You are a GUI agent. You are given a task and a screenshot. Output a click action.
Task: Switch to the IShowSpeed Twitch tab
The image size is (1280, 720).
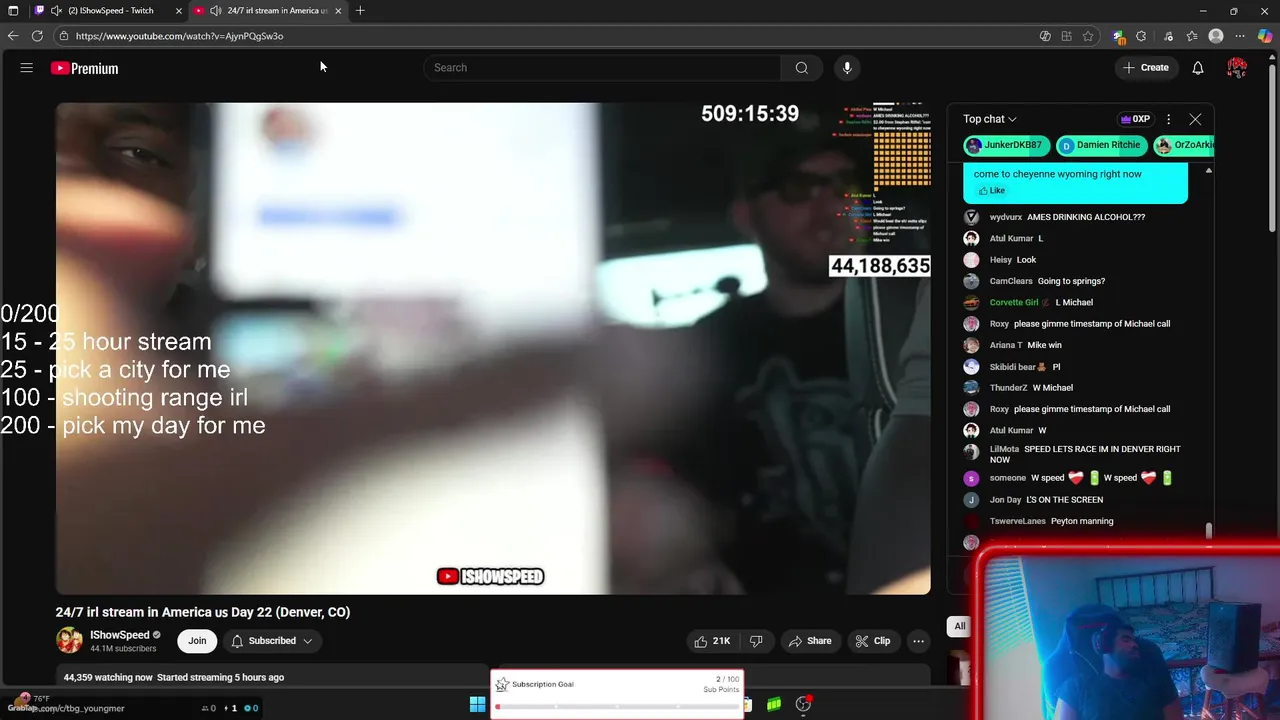pos(110,11)
